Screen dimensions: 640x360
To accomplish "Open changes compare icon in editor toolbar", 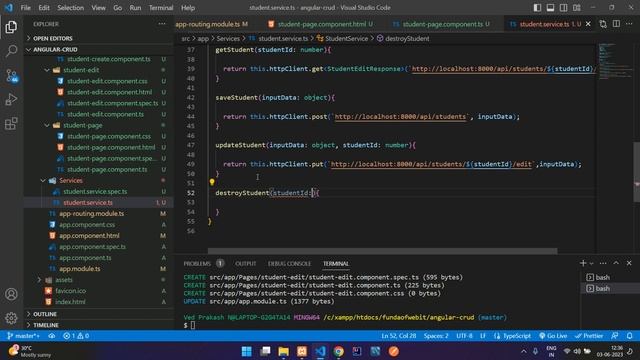I will click(603, 24).
